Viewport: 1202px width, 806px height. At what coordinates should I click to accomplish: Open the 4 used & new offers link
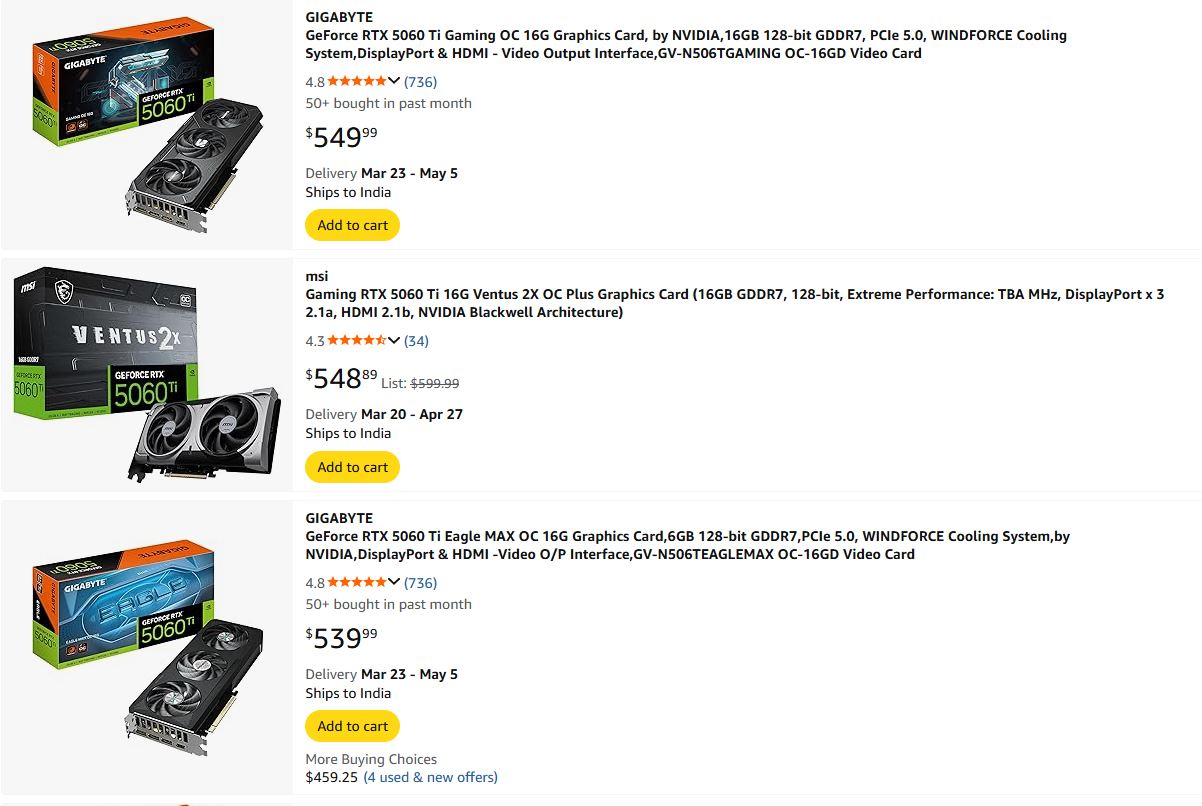430,777
